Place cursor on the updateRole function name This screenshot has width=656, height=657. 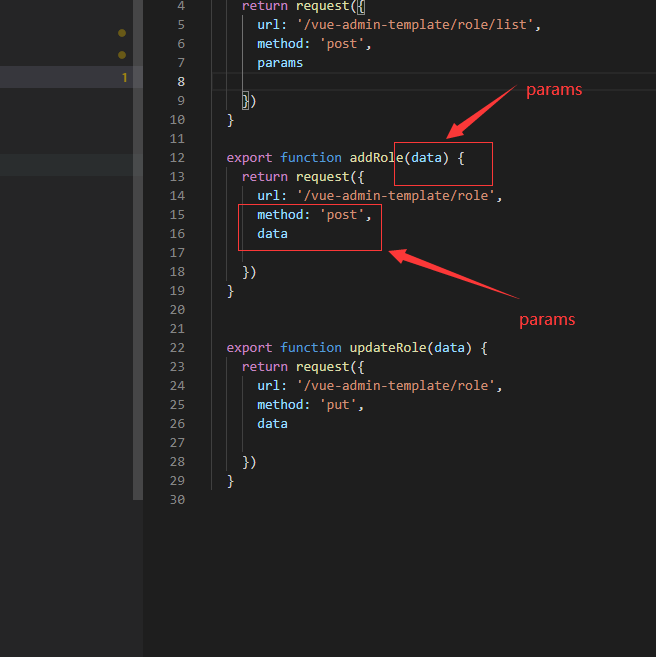388,348
